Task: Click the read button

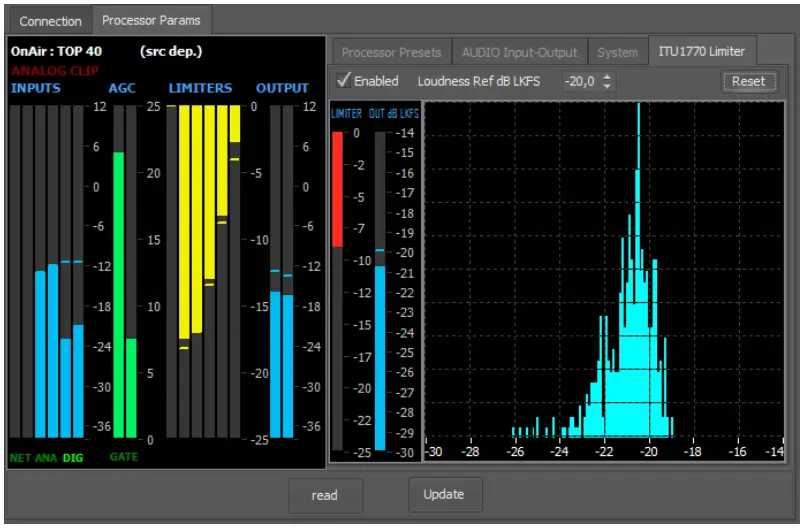Action: (325, 495)
